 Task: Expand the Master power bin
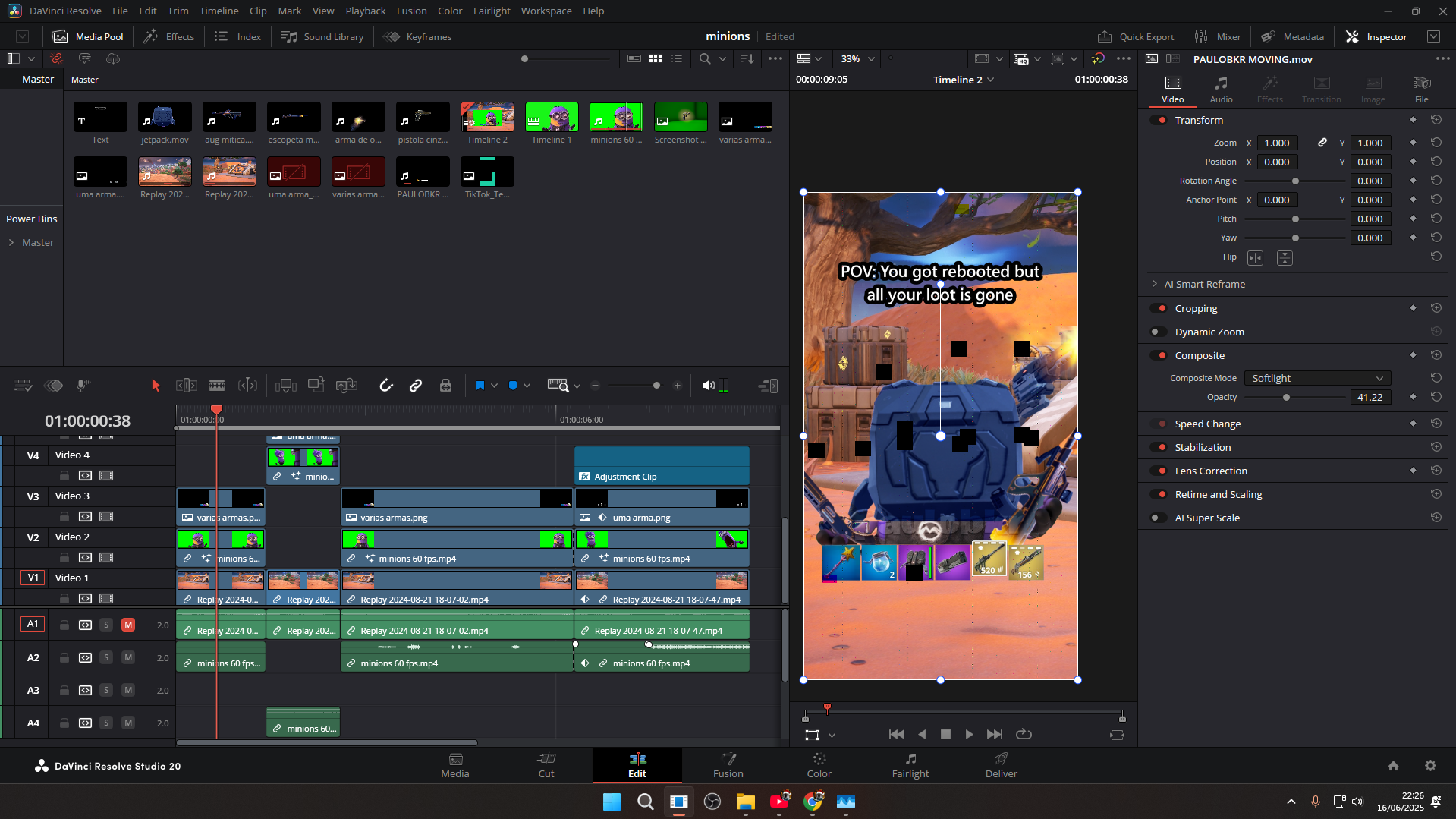11,242
